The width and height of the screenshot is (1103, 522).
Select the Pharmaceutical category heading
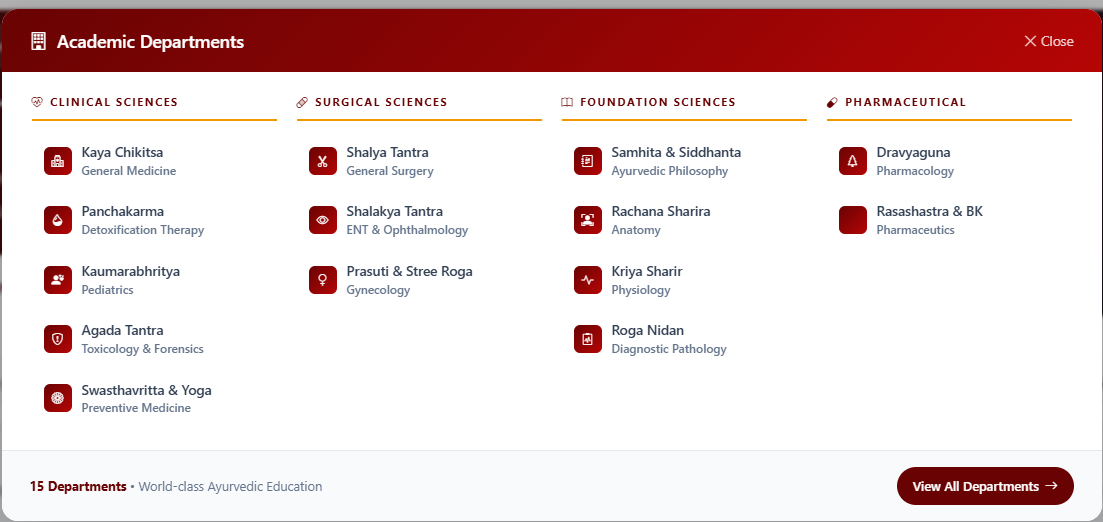[905, 102]
